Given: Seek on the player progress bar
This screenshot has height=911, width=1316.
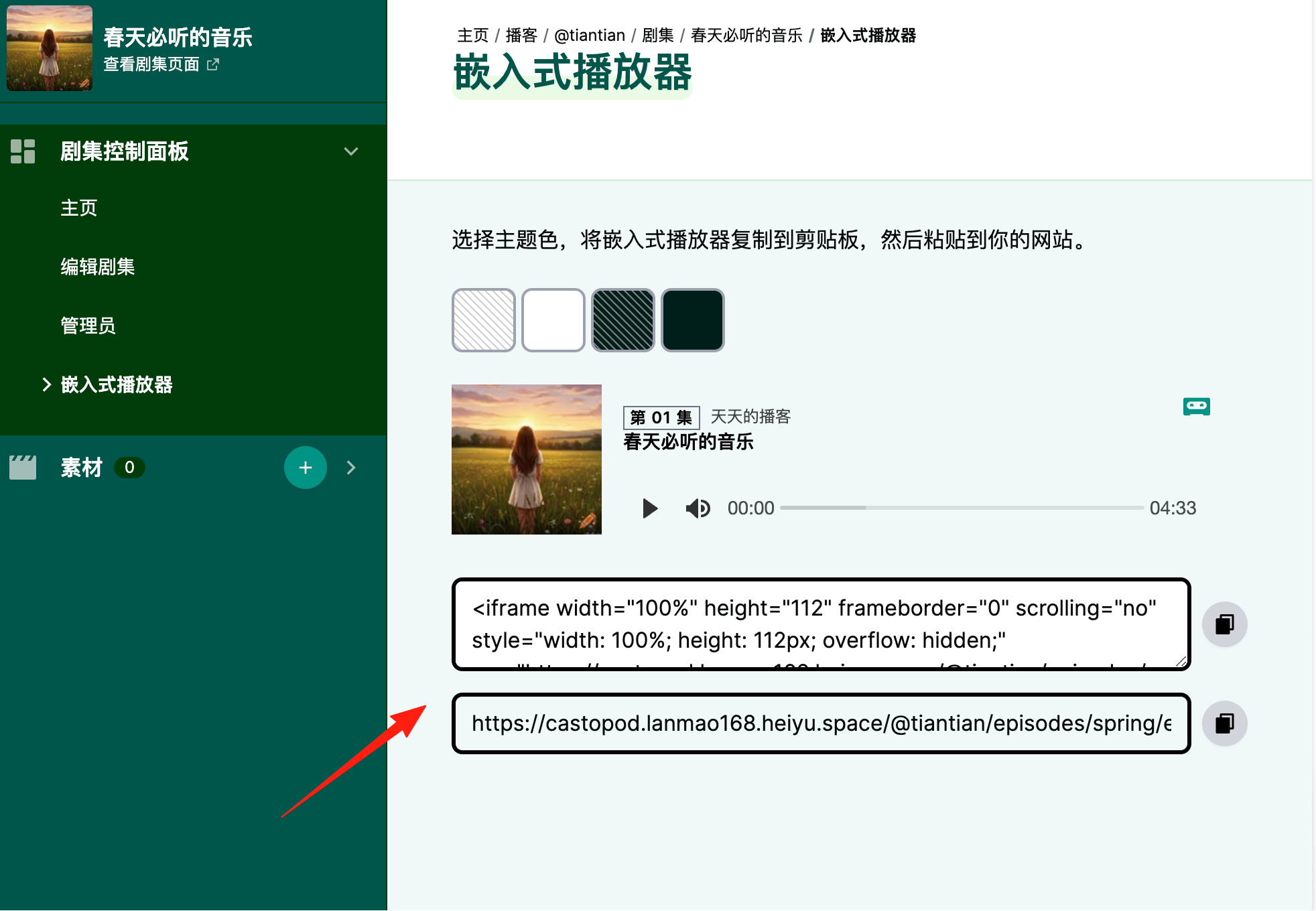Looking at the screenshot, I should click(x=962, y=508).
